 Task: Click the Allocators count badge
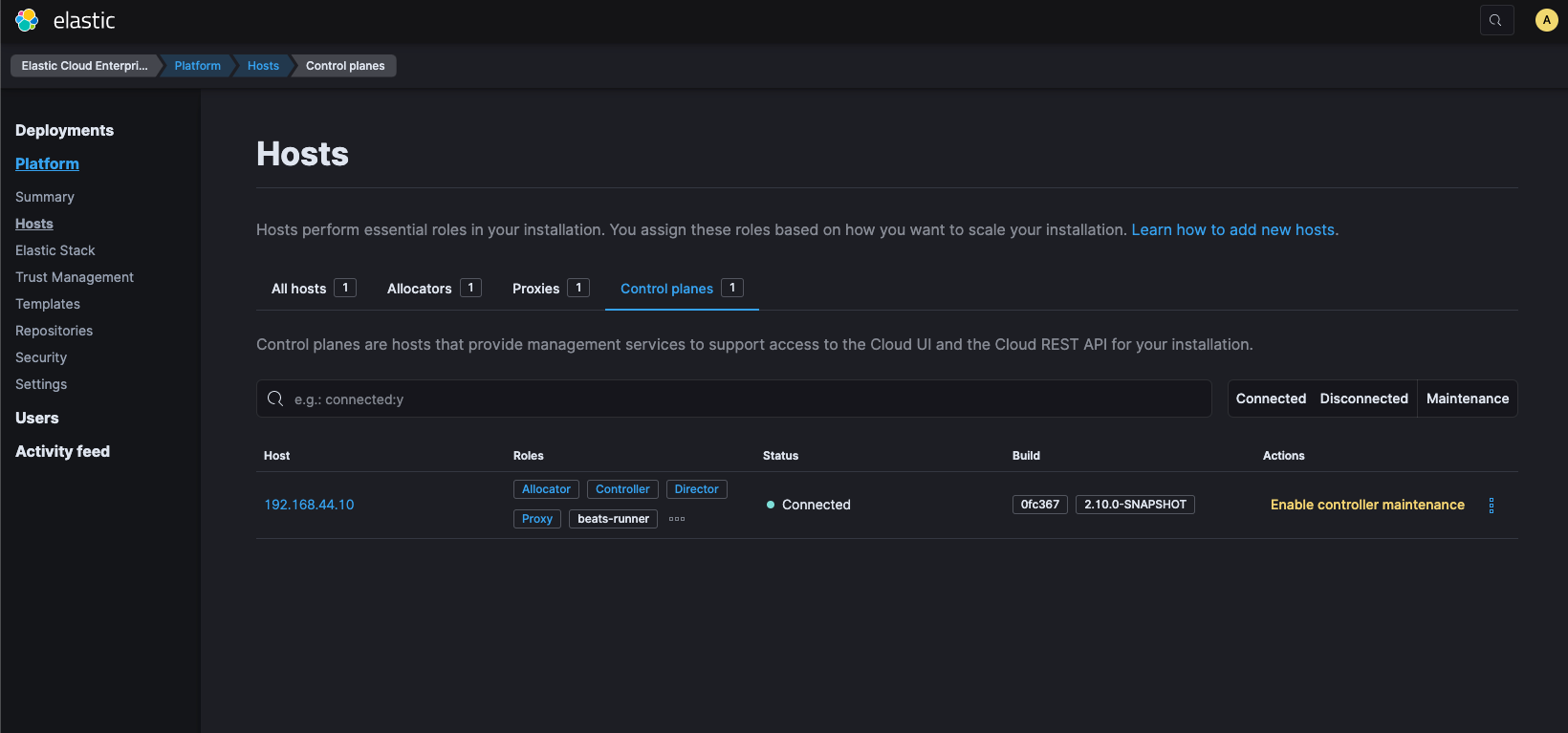pyautogui.click(x=470, y=288)
